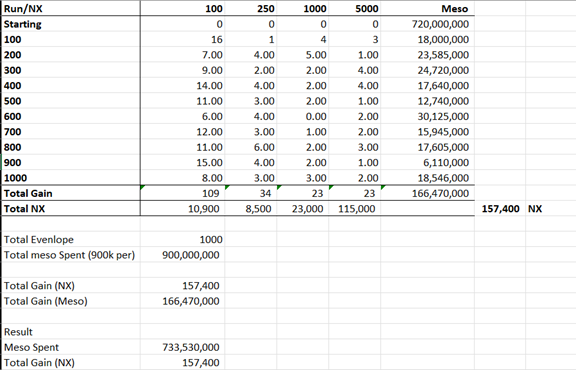Click the Result label cell
The width and height of the screenshot is (576, 370).
(x=71, y=332)
